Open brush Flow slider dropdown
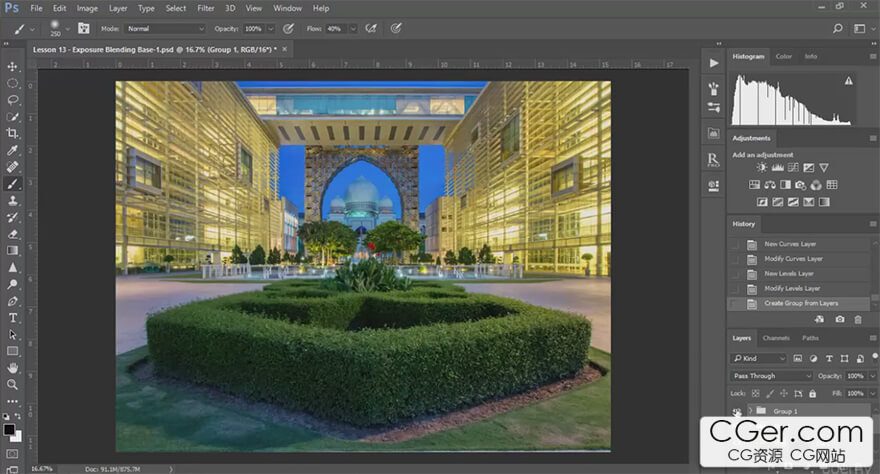Image resolution: width=880 pixels, height=474 pixels. coord(353,29)
